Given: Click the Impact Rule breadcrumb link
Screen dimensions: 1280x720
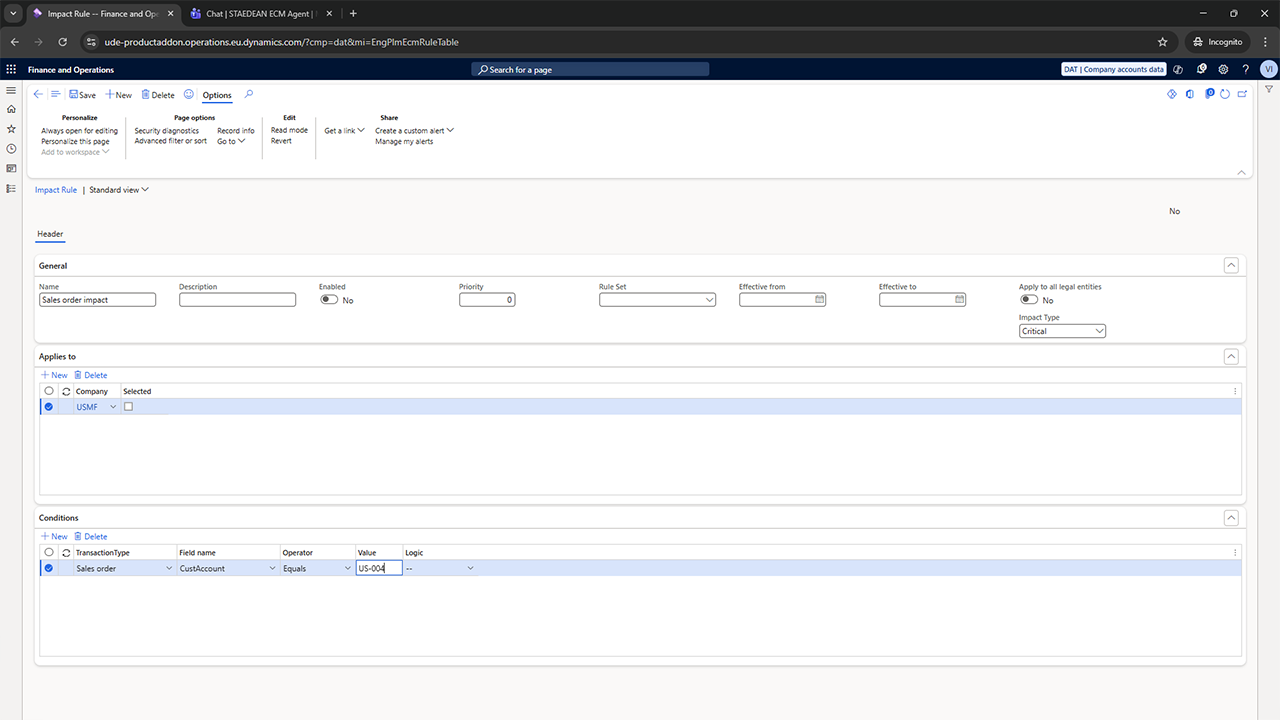Looking at the screenshot, I should coord(56,190).
